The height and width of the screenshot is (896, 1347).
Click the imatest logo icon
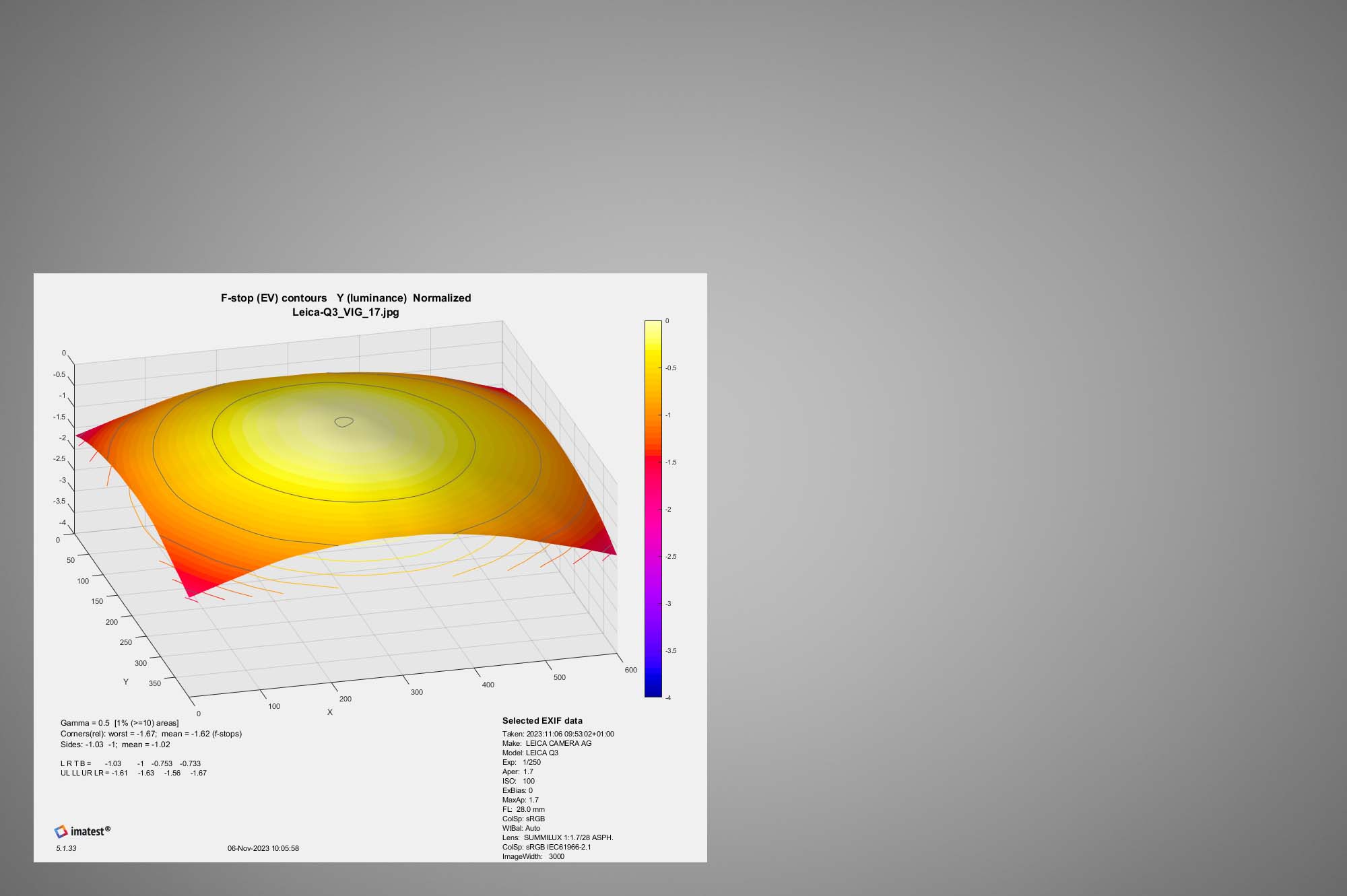(x=61, y=831)
